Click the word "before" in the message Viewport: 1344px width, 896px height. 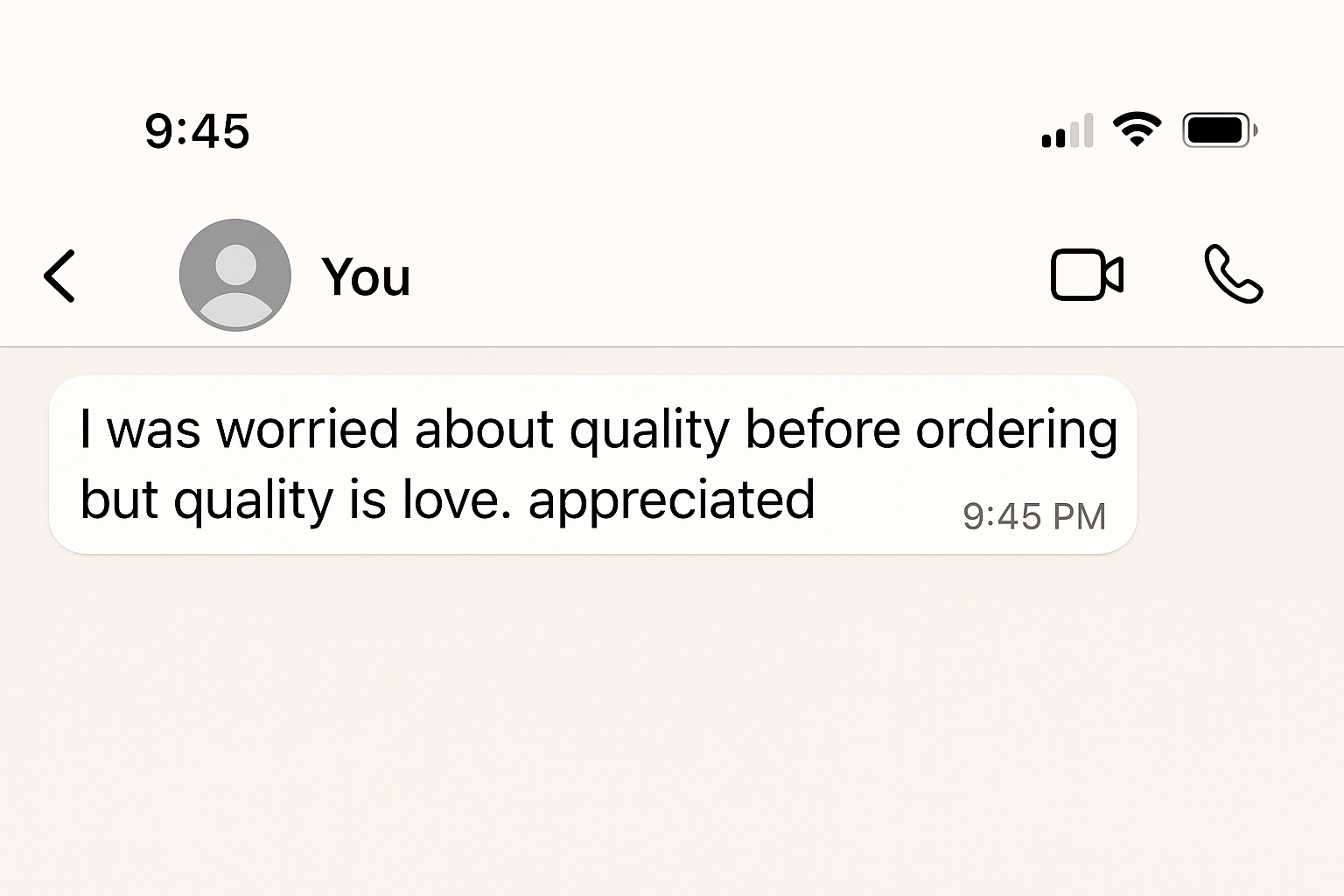pyautogui.click(x=822, y=430)
